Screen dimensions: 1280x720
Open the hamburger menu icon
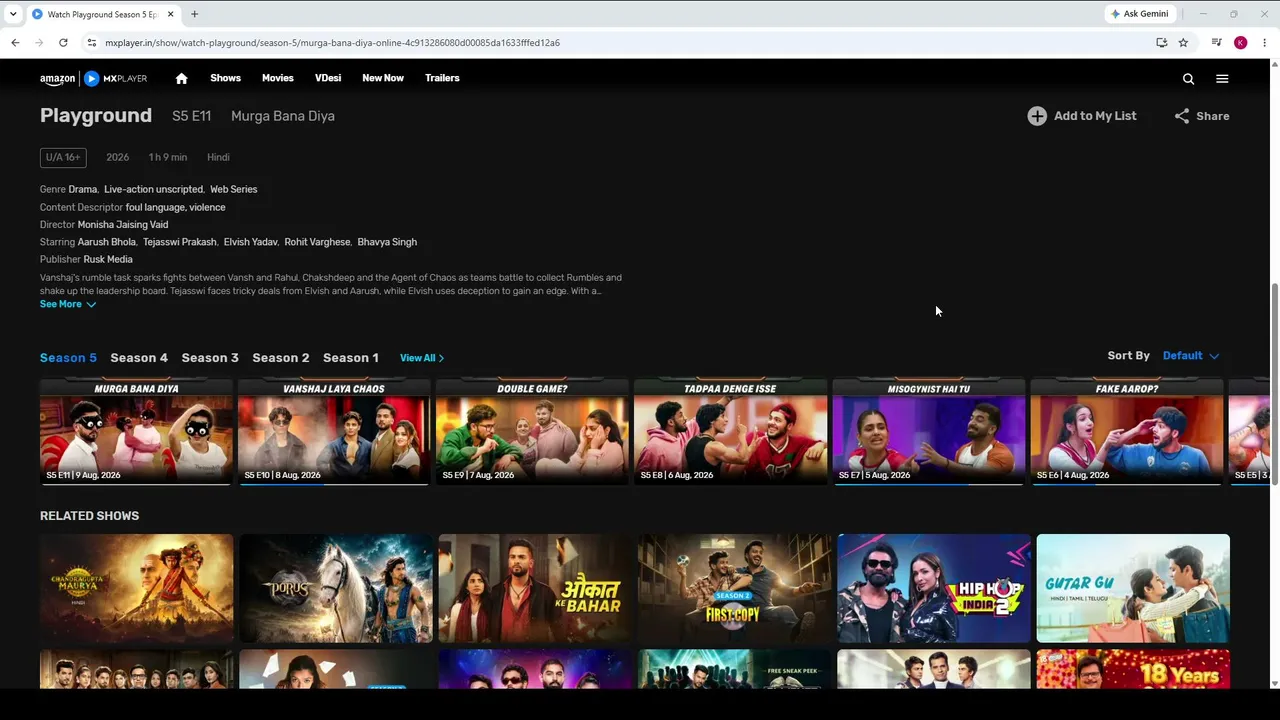pos(1222,79)
